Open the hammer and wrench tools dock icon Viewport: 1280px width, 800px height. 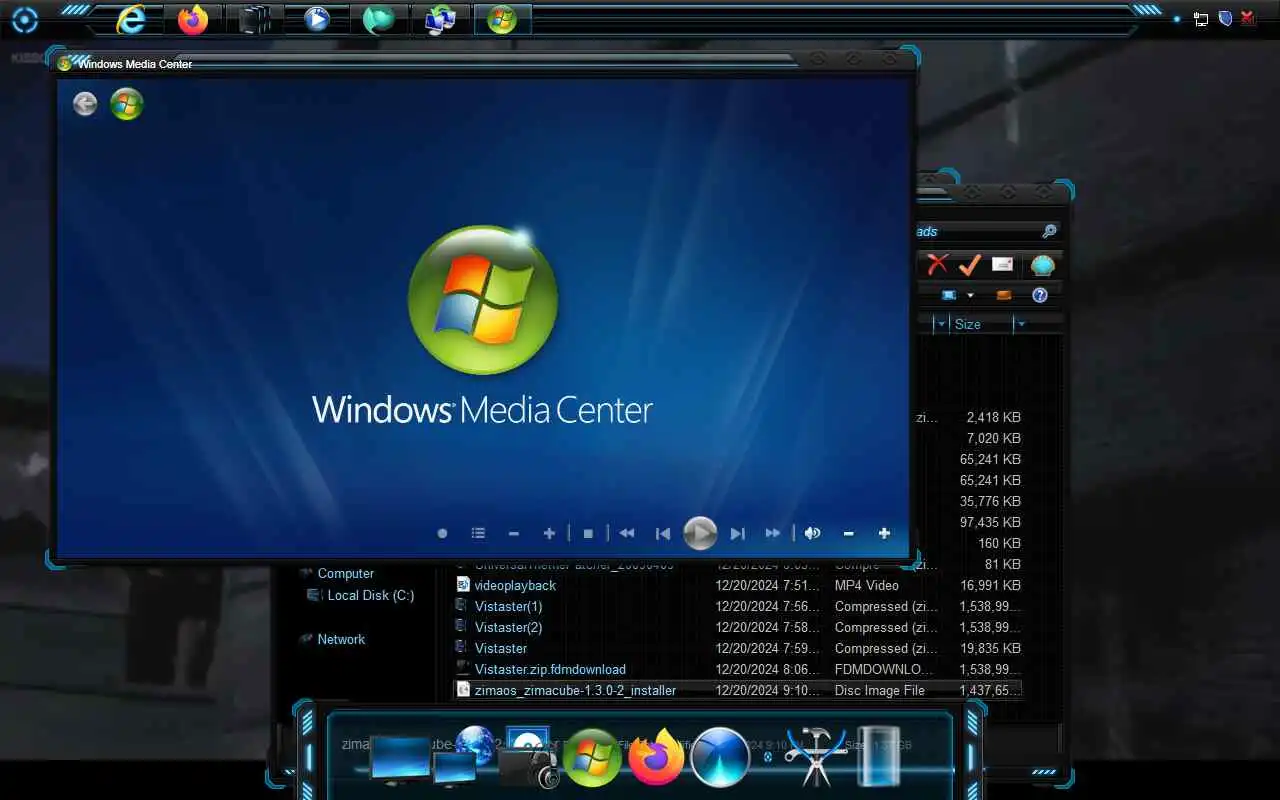[815, 757]
